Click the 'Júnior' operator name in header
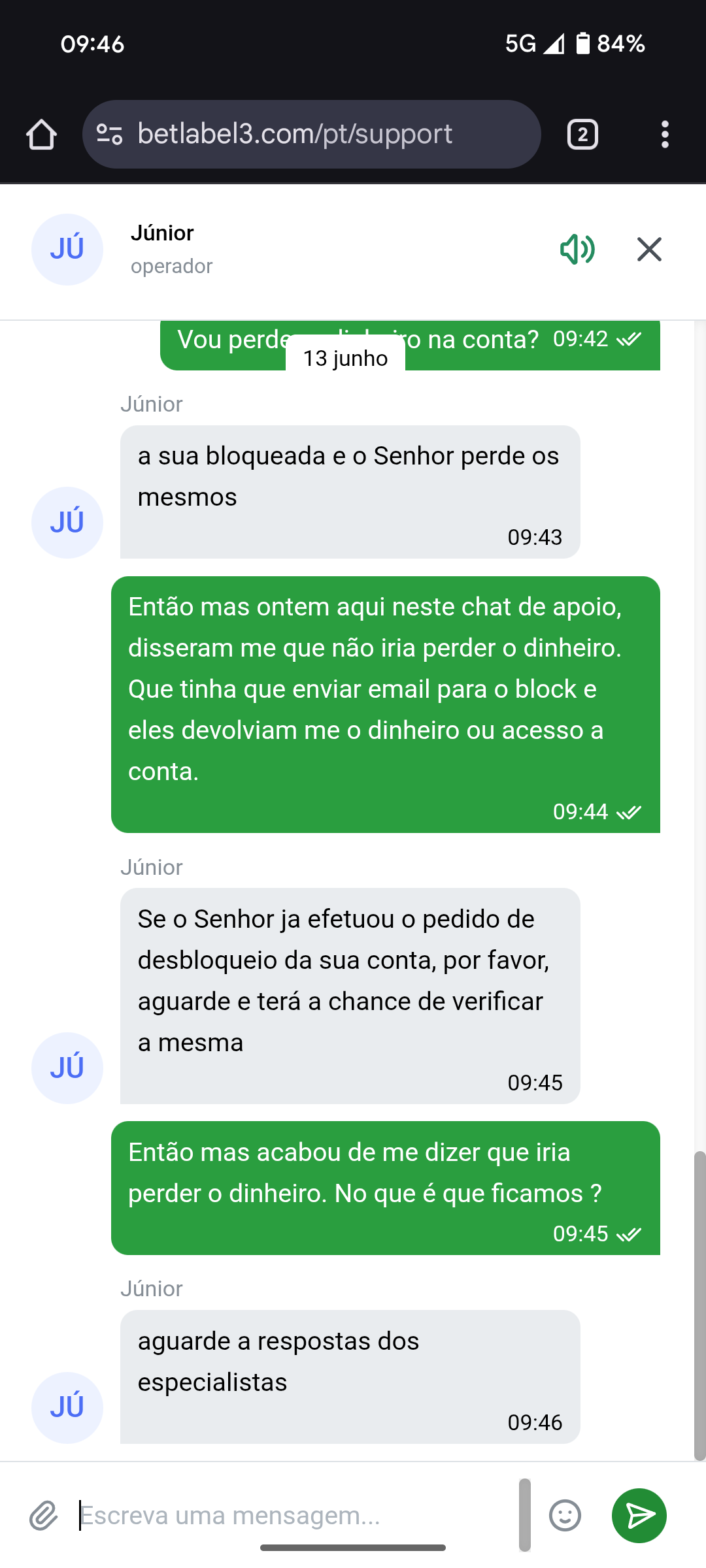706x1568 pixels. 162,233
